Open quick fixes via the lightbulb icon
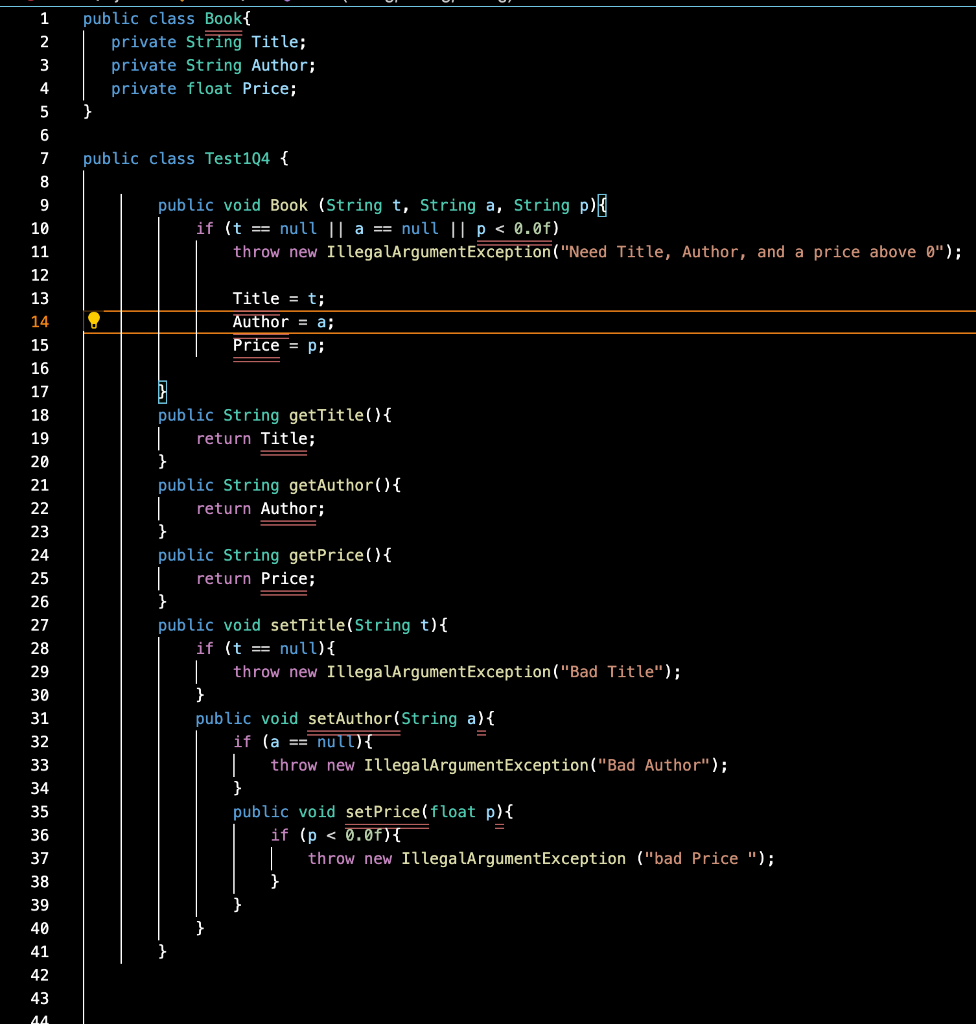The image size is (976, 1024). point(94,320)
